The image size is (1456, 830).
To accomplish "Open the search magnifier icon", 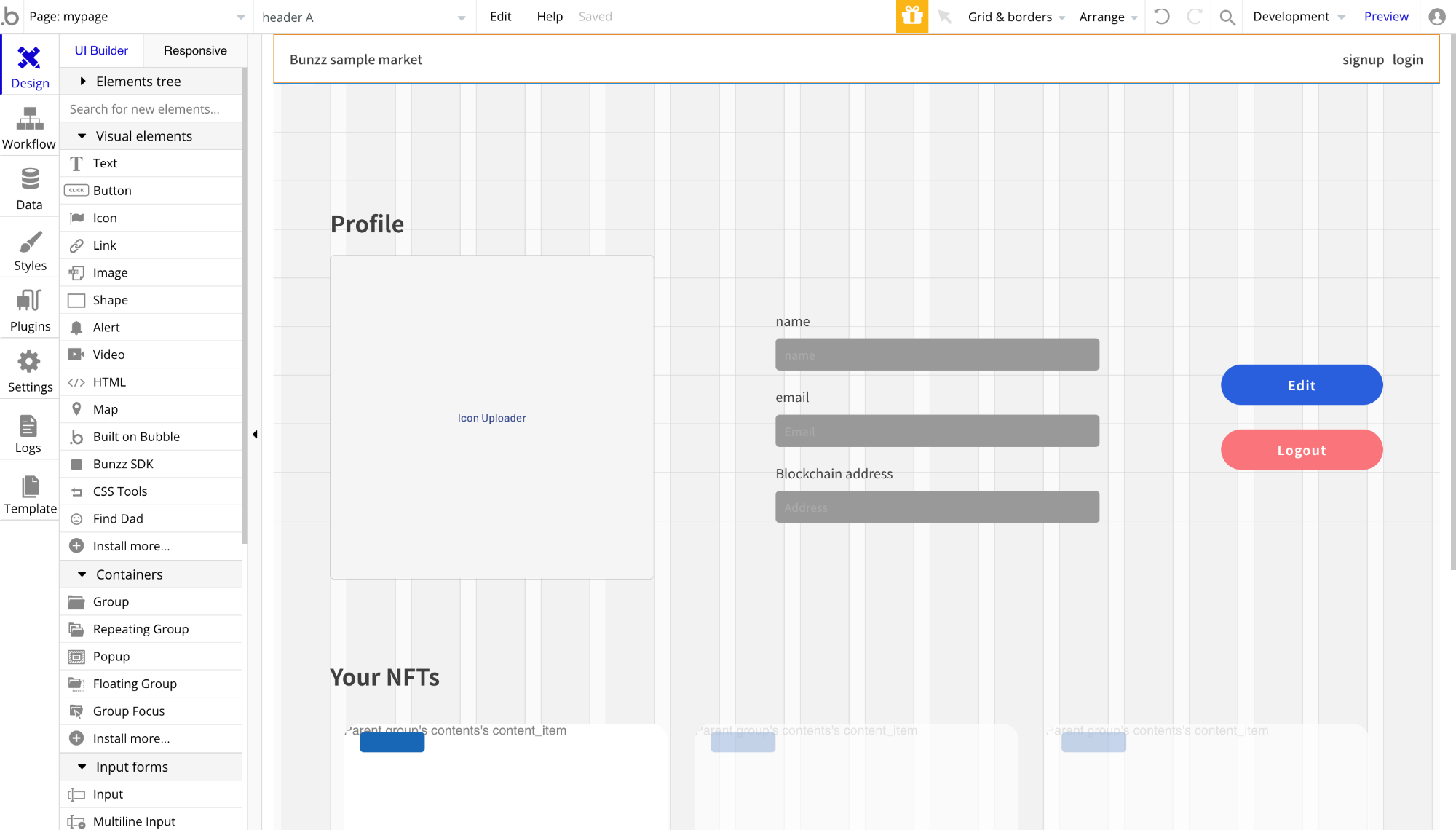I will coord(1227,17).
